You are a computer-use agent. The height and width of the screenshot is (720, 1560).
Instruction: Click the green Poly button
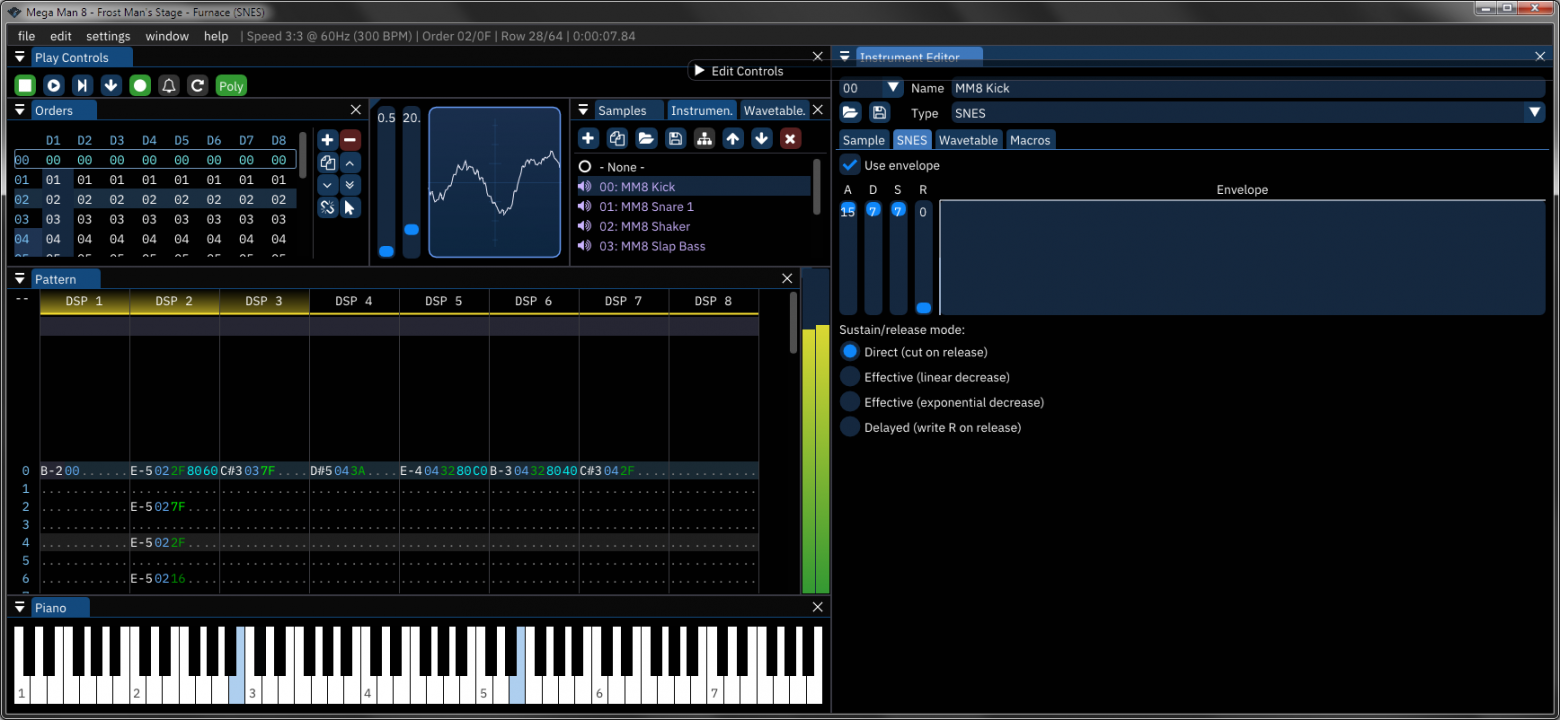231,86
